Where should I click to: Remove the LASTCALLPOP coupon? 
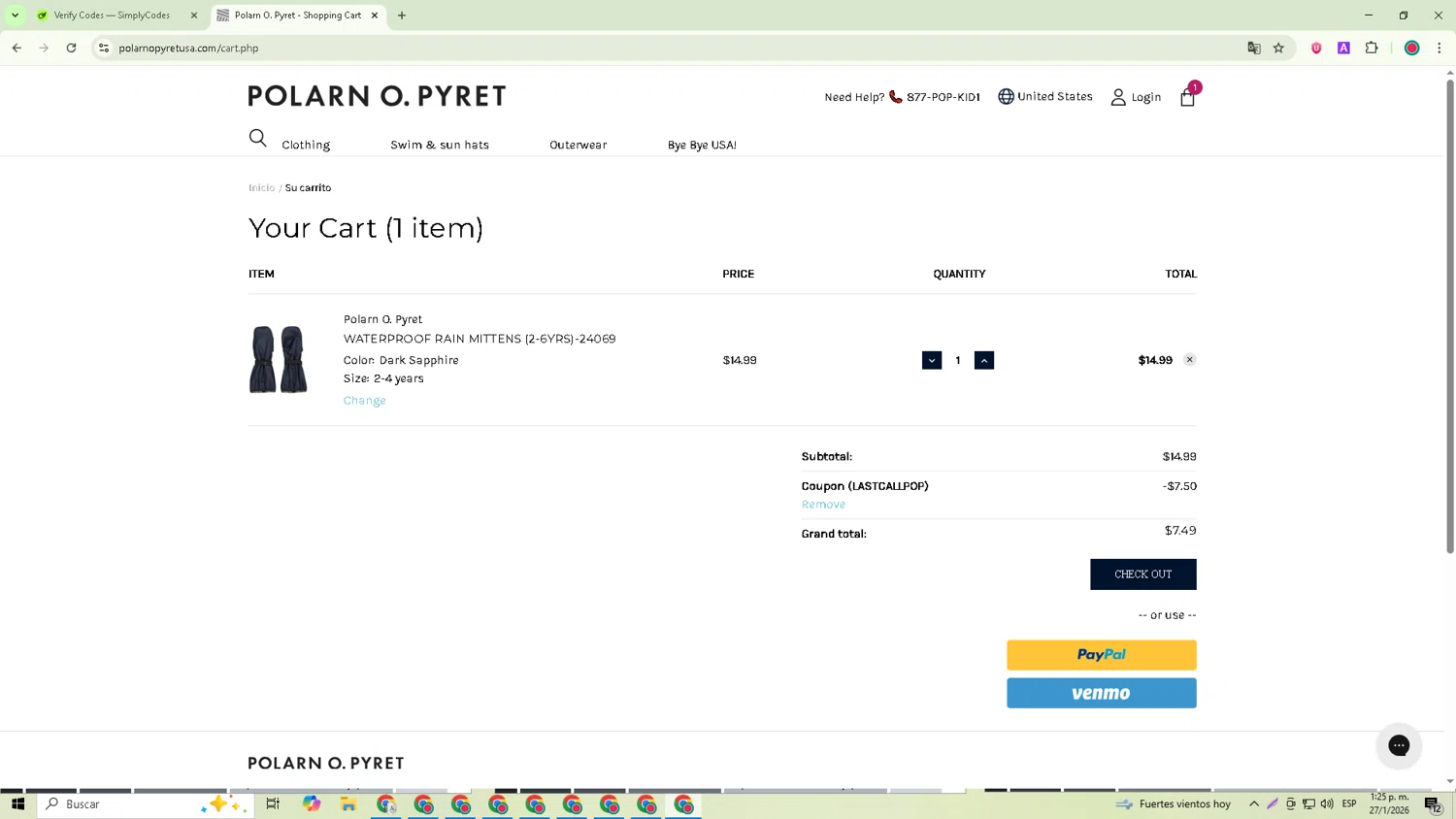(823, 505)
